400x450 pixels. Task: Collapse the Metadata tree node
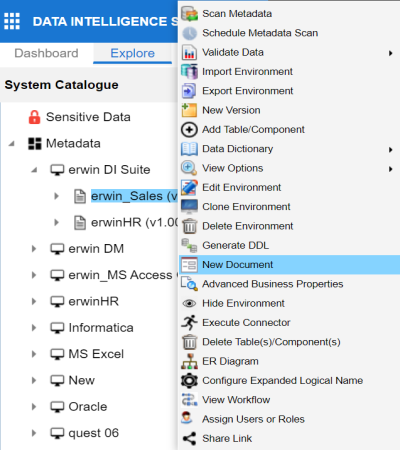tap(12, 144)
